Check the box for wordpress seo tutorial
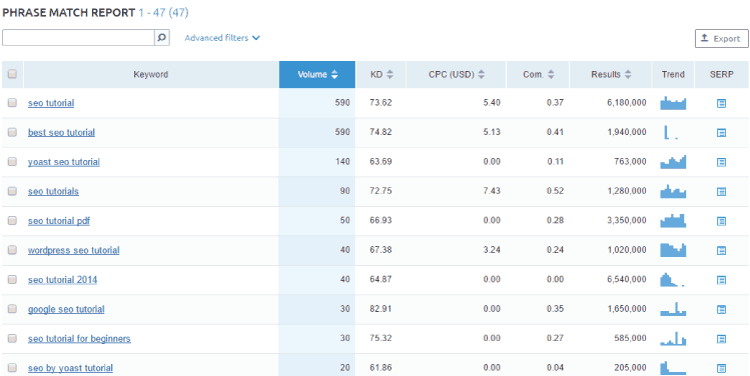The height and width of the screenshot is (376, 750). tap(12, 250)
